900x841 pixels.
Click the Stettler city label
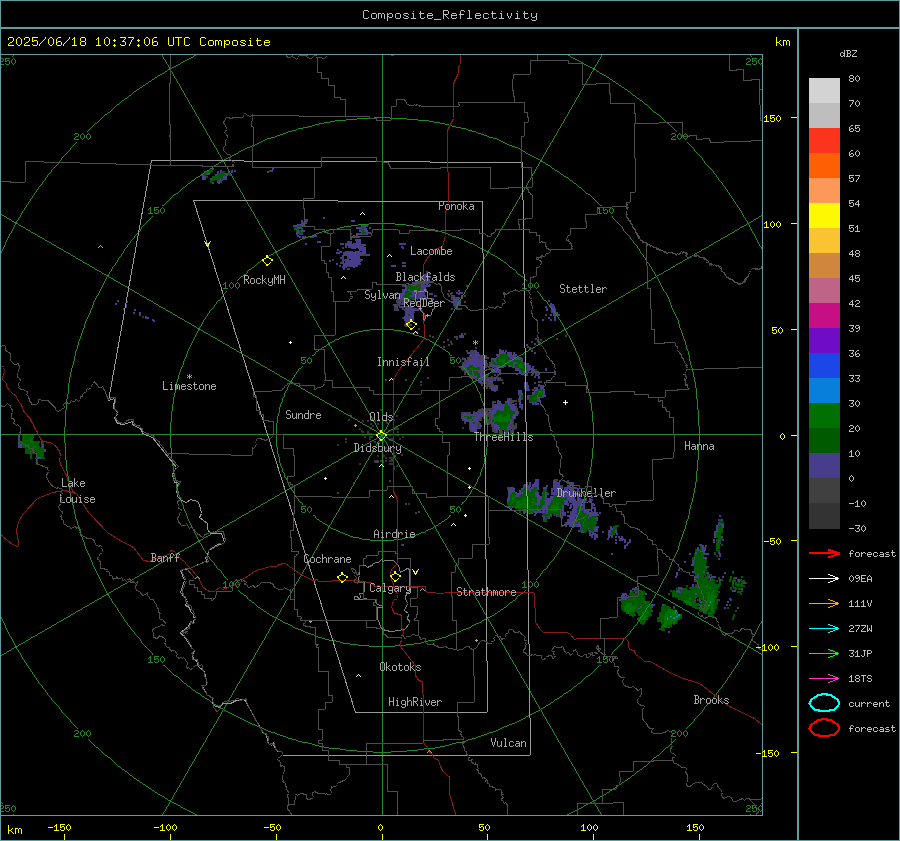tap(583, 289)
